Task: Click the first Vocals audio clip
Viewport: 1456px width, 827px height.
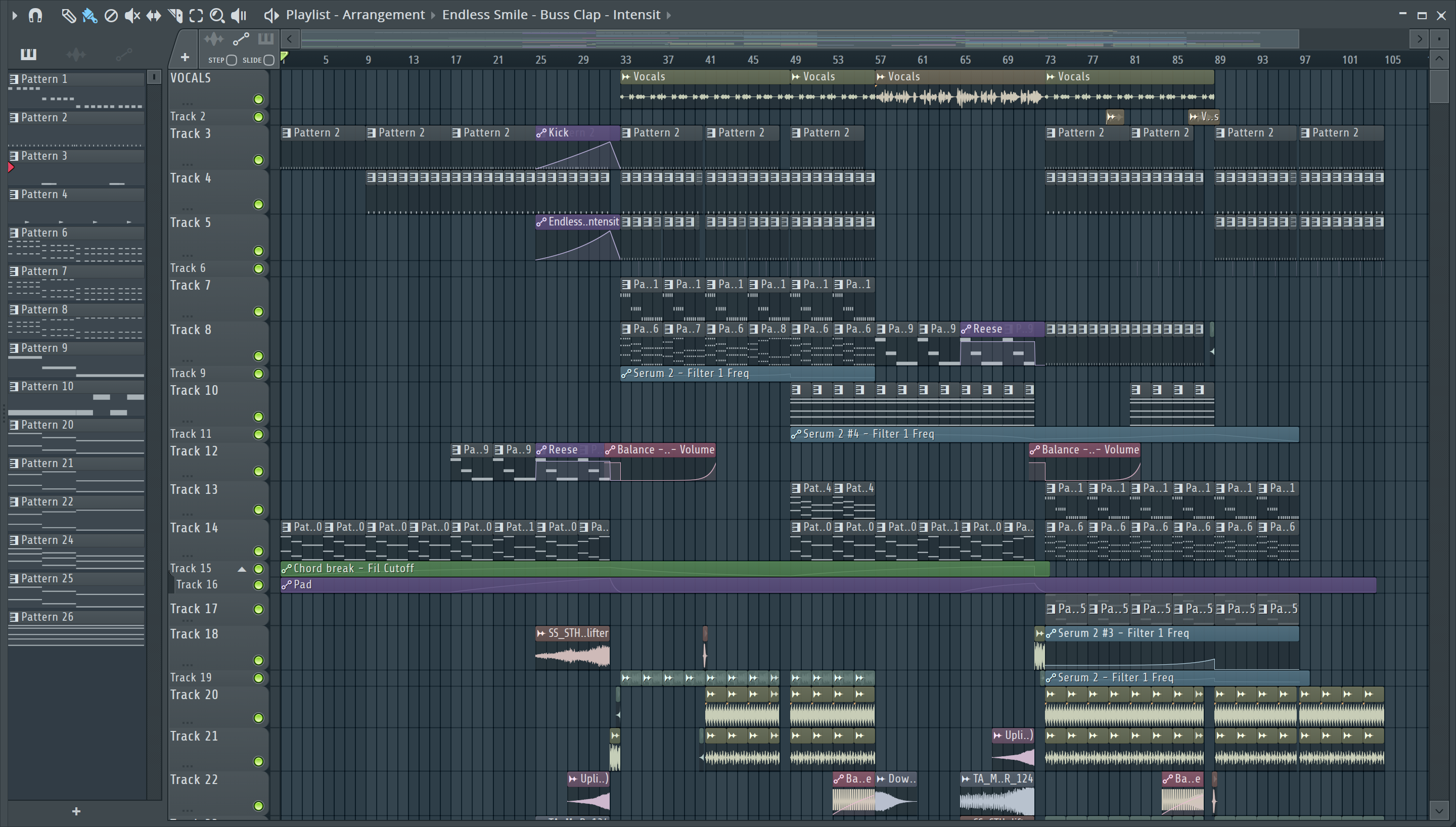Action: click(705, 88)
